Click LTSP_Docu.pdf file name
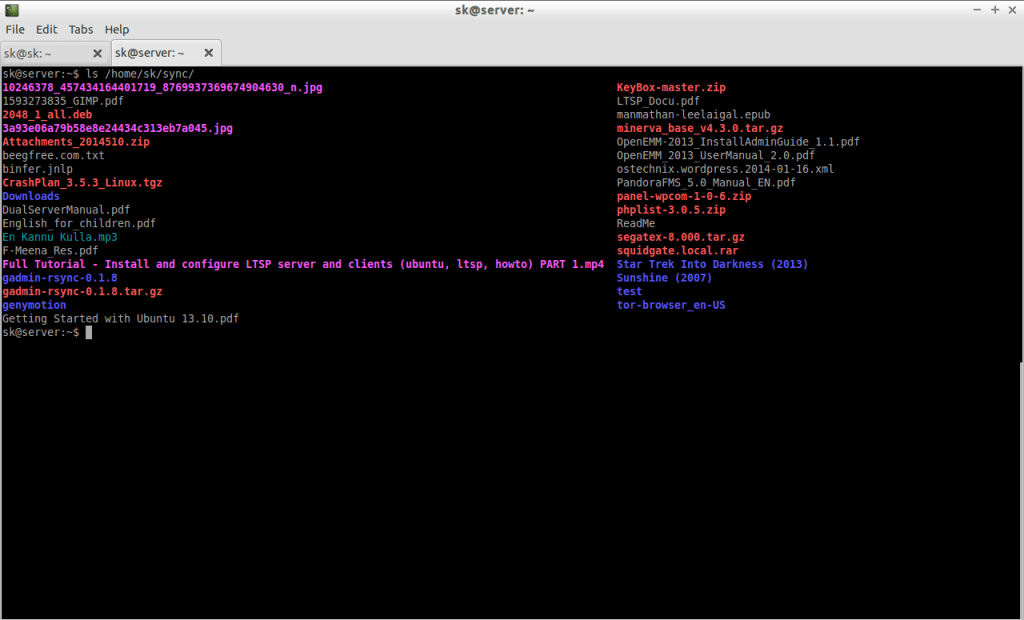 tap(658, 101)
